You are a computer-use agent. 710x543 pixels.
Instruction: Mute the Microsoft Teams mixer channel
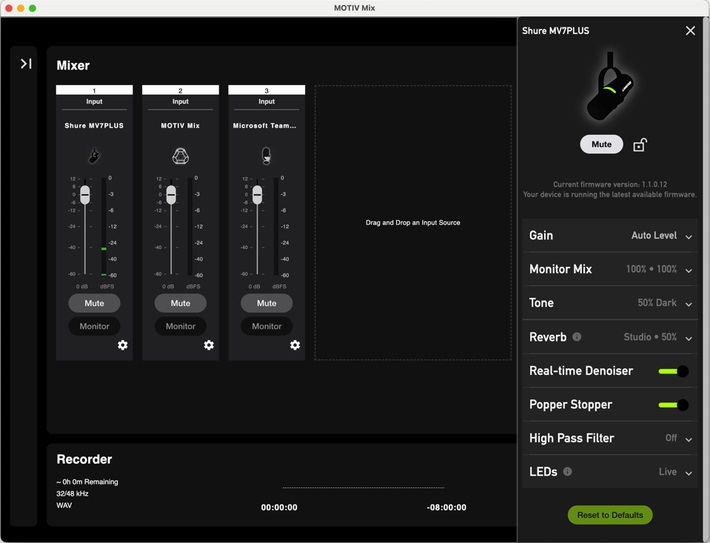coord(266,303)
